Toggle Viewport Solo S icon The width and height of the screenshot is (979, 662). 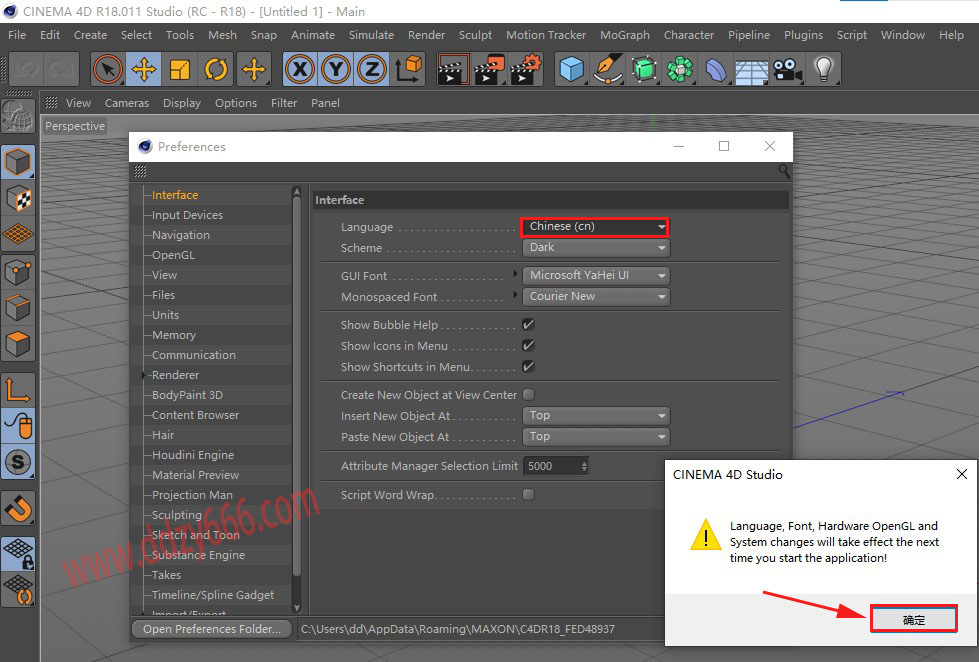point(18,462)
